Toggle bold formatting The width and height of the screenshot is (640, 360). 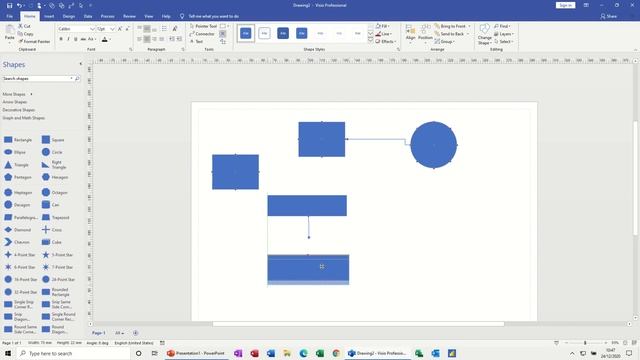tap(61, 39)
